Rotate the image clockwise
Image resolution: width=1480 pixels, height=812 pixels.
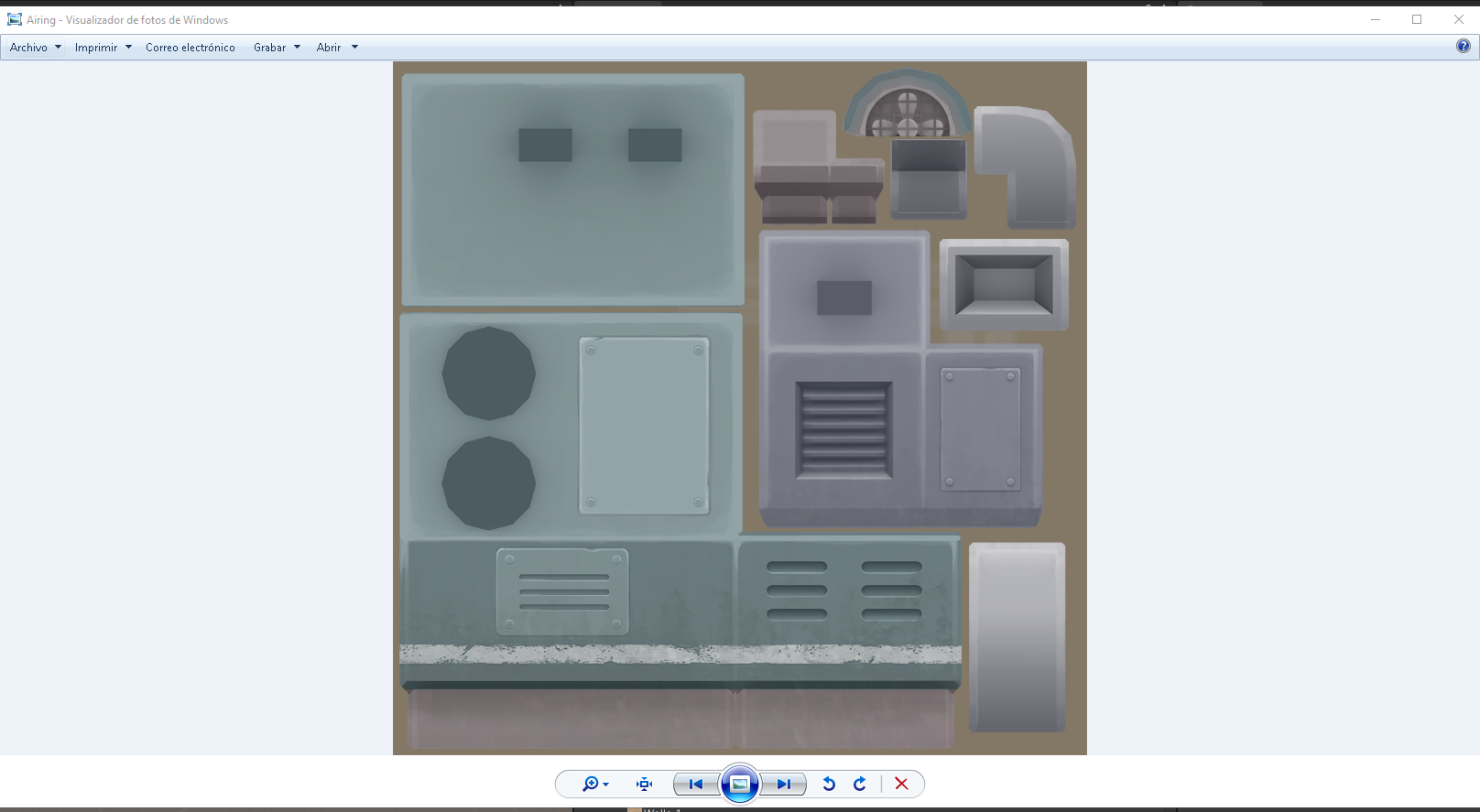tap(860, 784)
